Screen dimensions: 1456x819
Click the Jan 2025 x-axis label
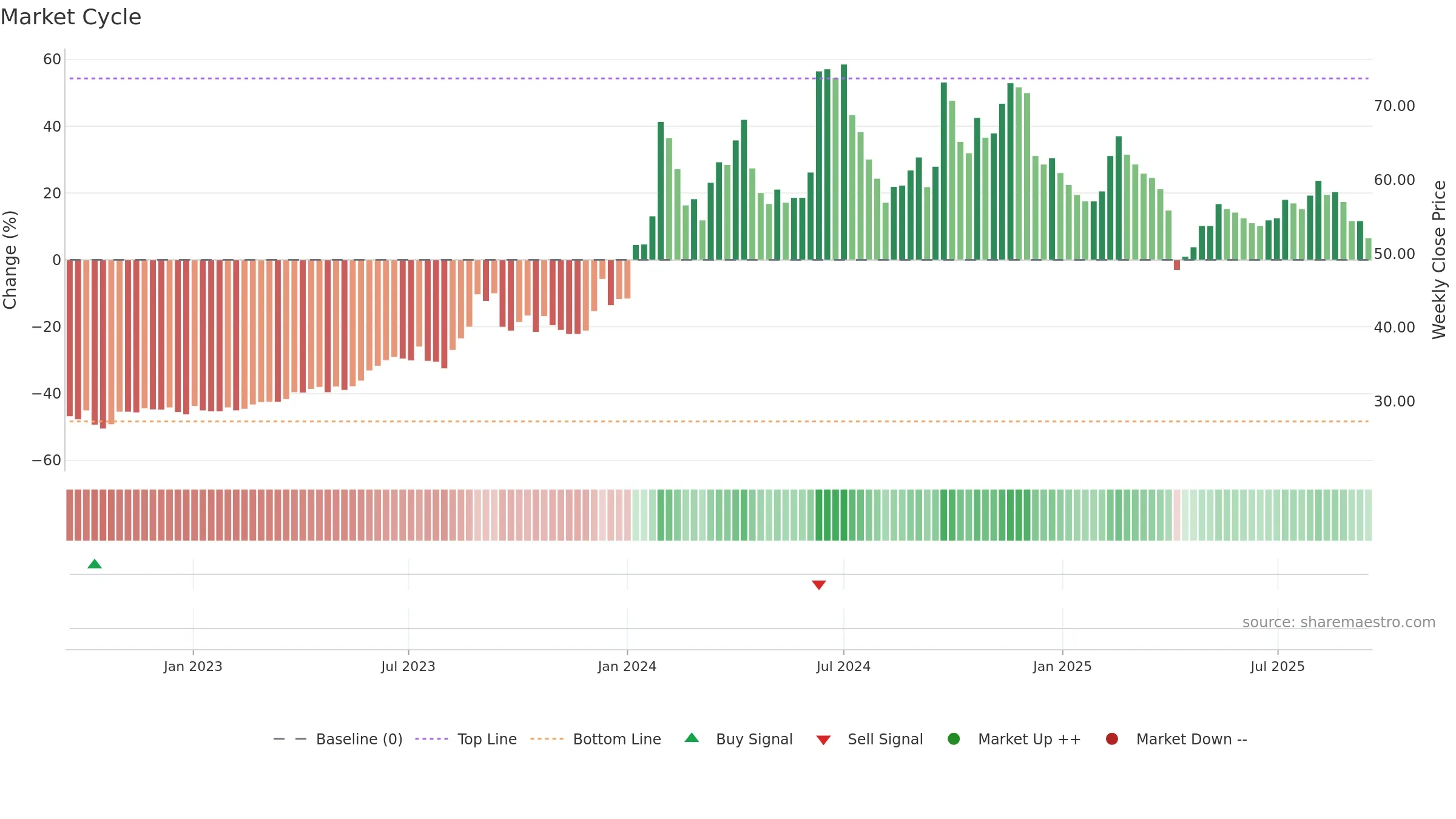click(x=1062, y=666)
